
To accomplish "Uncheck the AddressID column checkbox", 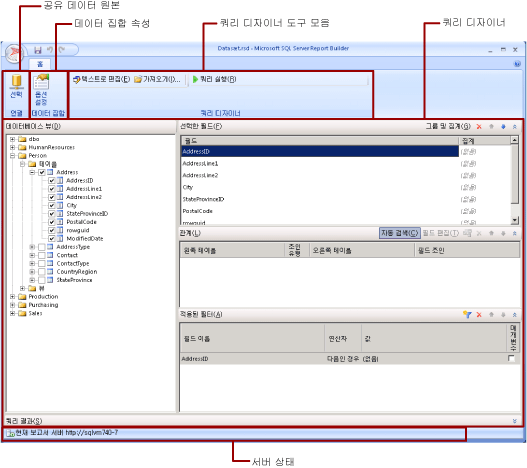I will coord(51,181).
